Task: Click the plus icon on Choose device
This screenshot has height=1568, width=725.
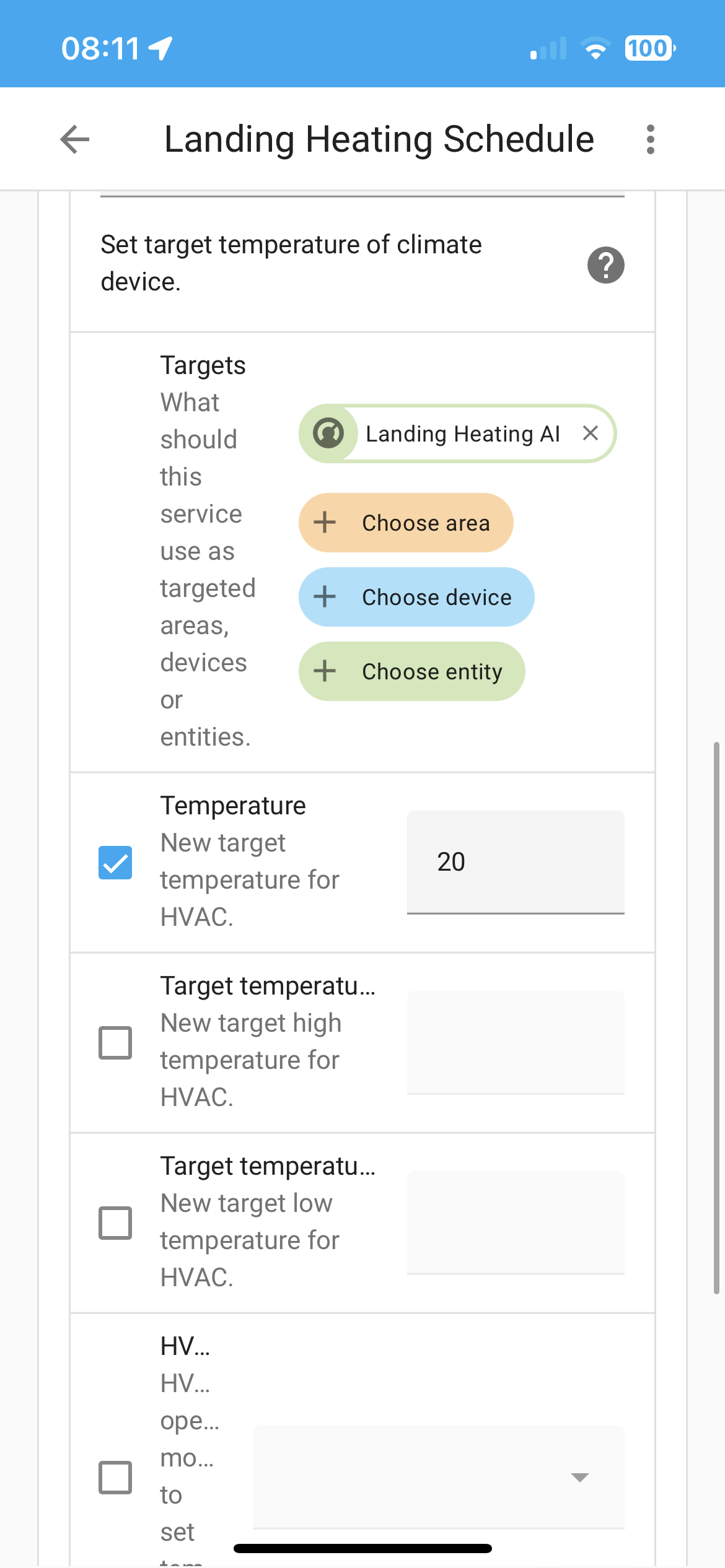Action: coord(325,597)
